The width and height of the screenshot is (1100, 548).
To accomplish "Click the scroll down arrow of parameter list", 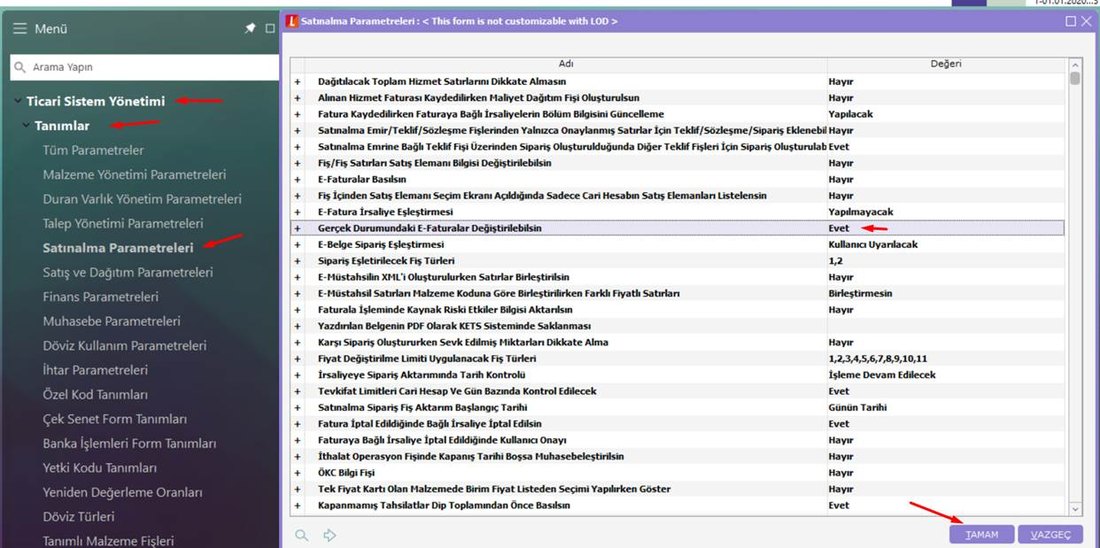I will (1075, 509).
